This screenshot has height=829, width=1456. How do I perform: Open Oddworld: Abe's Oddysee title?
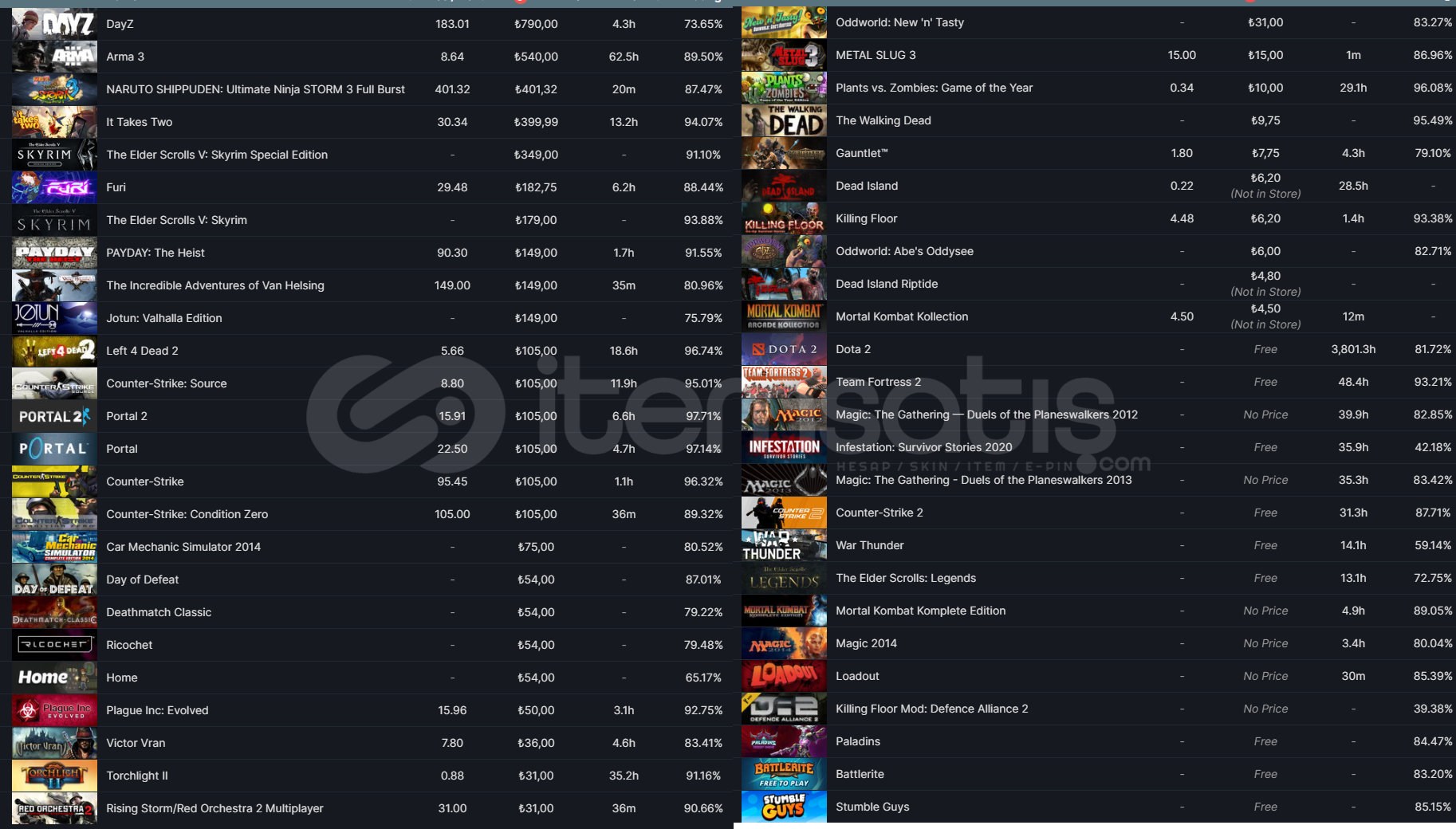(x=904, y=251)
